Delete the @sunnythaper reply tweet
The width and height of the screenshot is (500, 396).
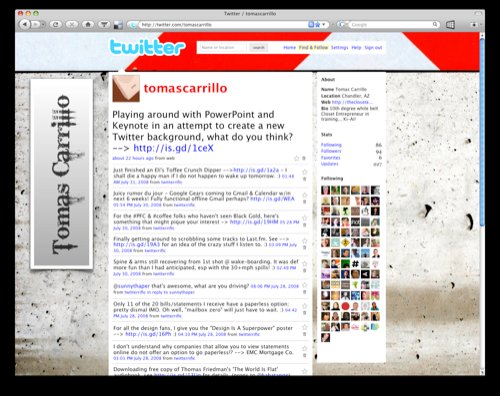[304, 292]
